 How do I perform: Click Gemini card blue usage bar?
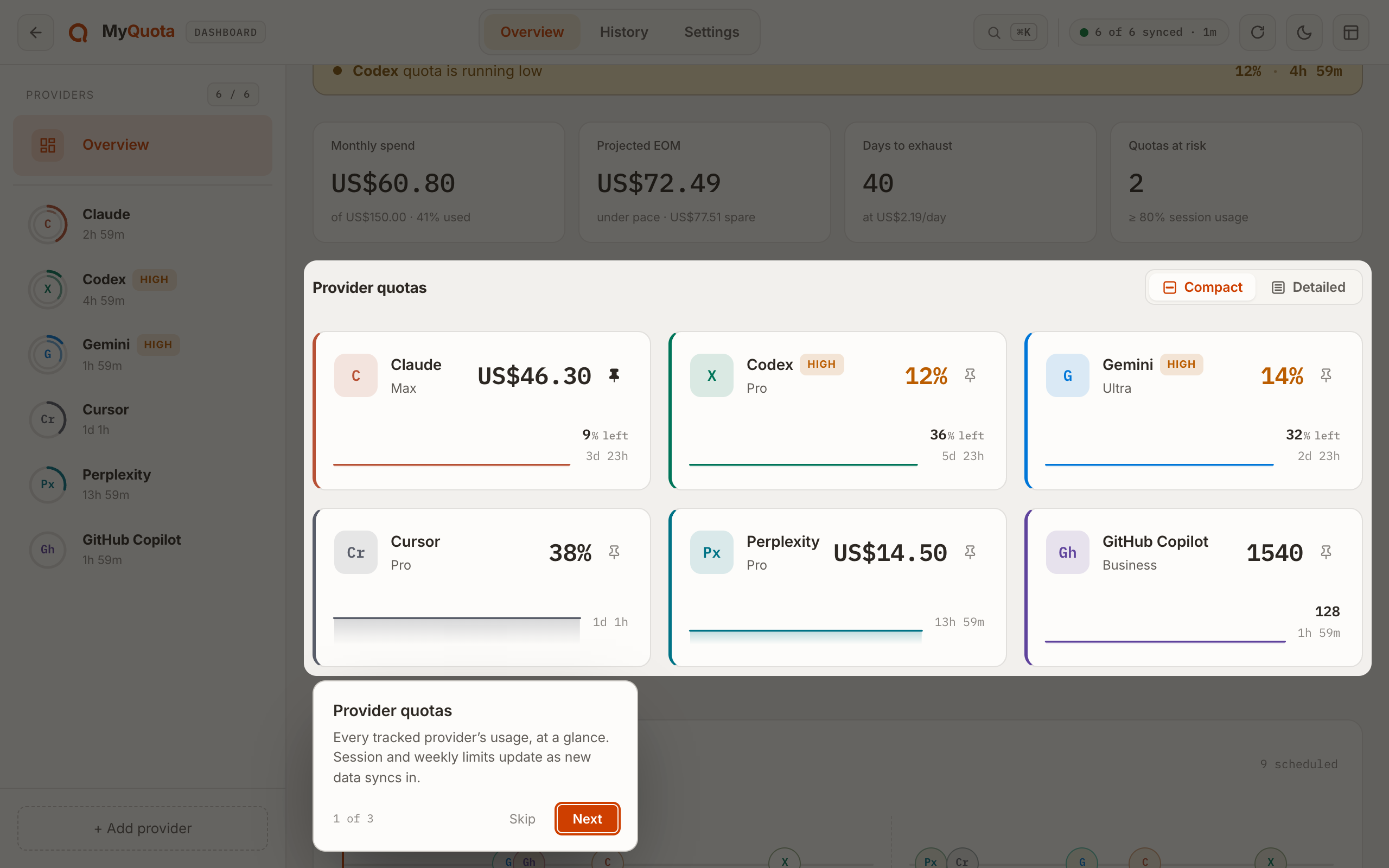point(1159,464)
